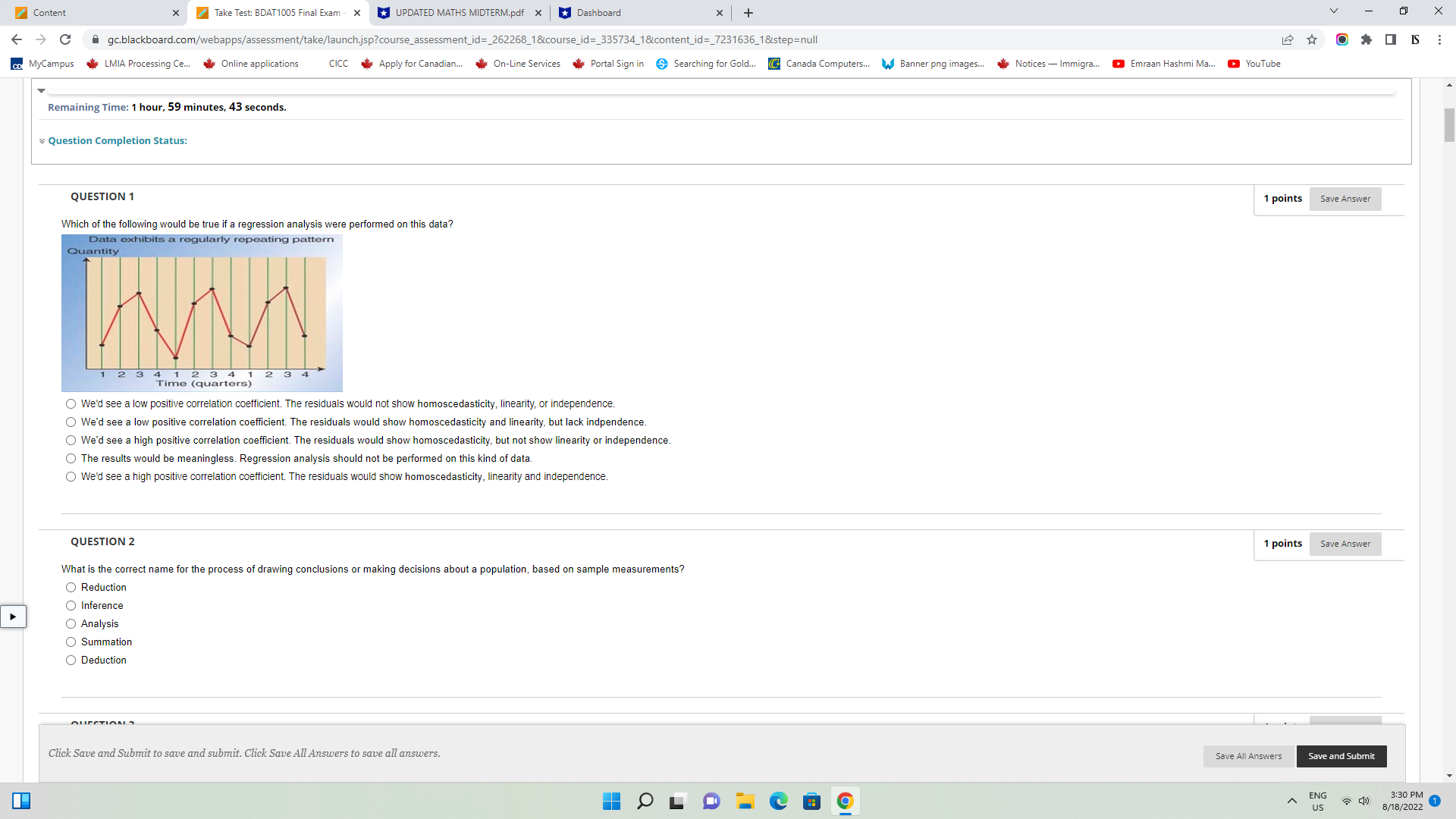Switch to the Dashboard tab

click(x=599, y=13)
